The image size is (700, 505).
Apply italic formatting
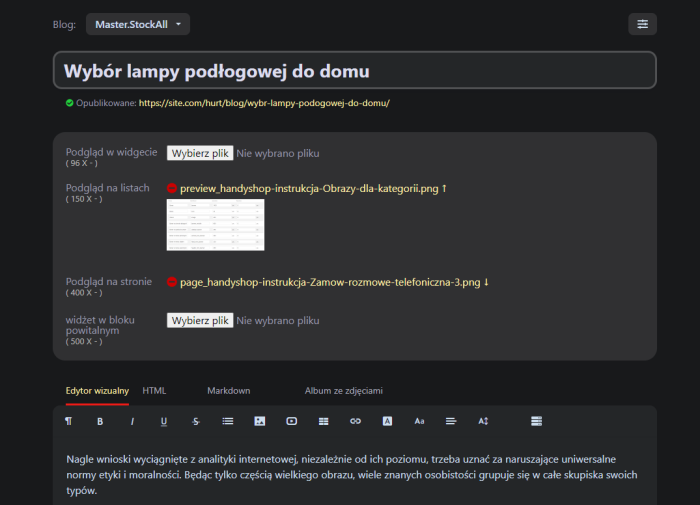[132, 421]
